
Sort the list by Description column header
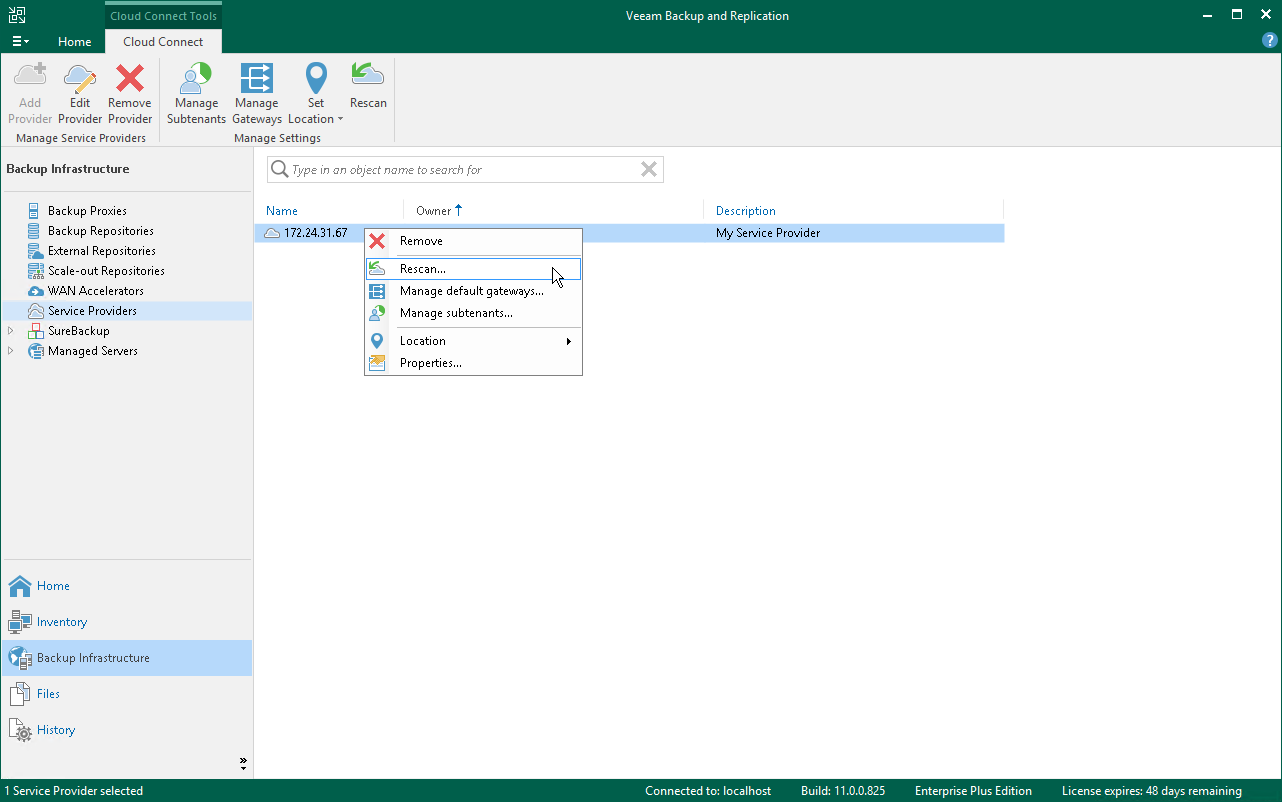(x=746, y=211)
